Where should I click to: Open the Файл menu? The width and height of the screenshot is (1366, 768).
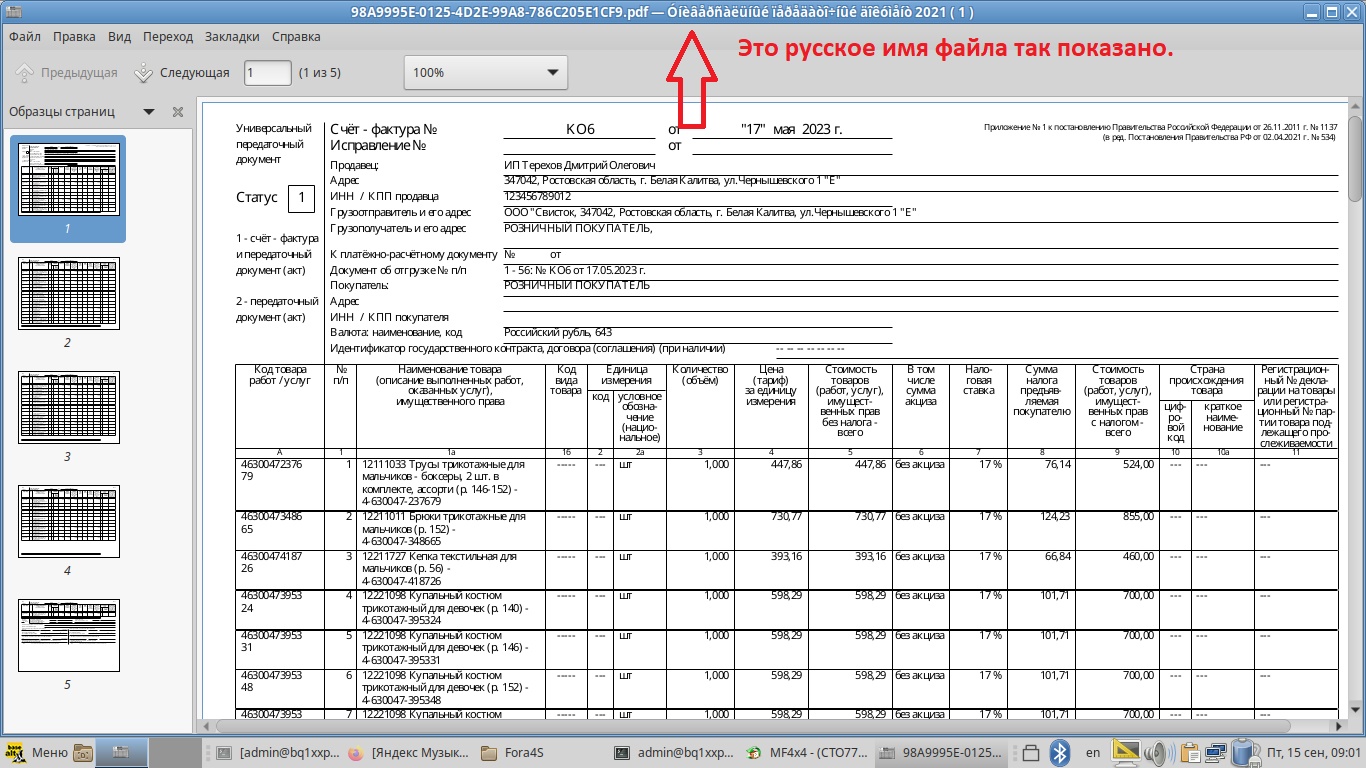(25, 37)
